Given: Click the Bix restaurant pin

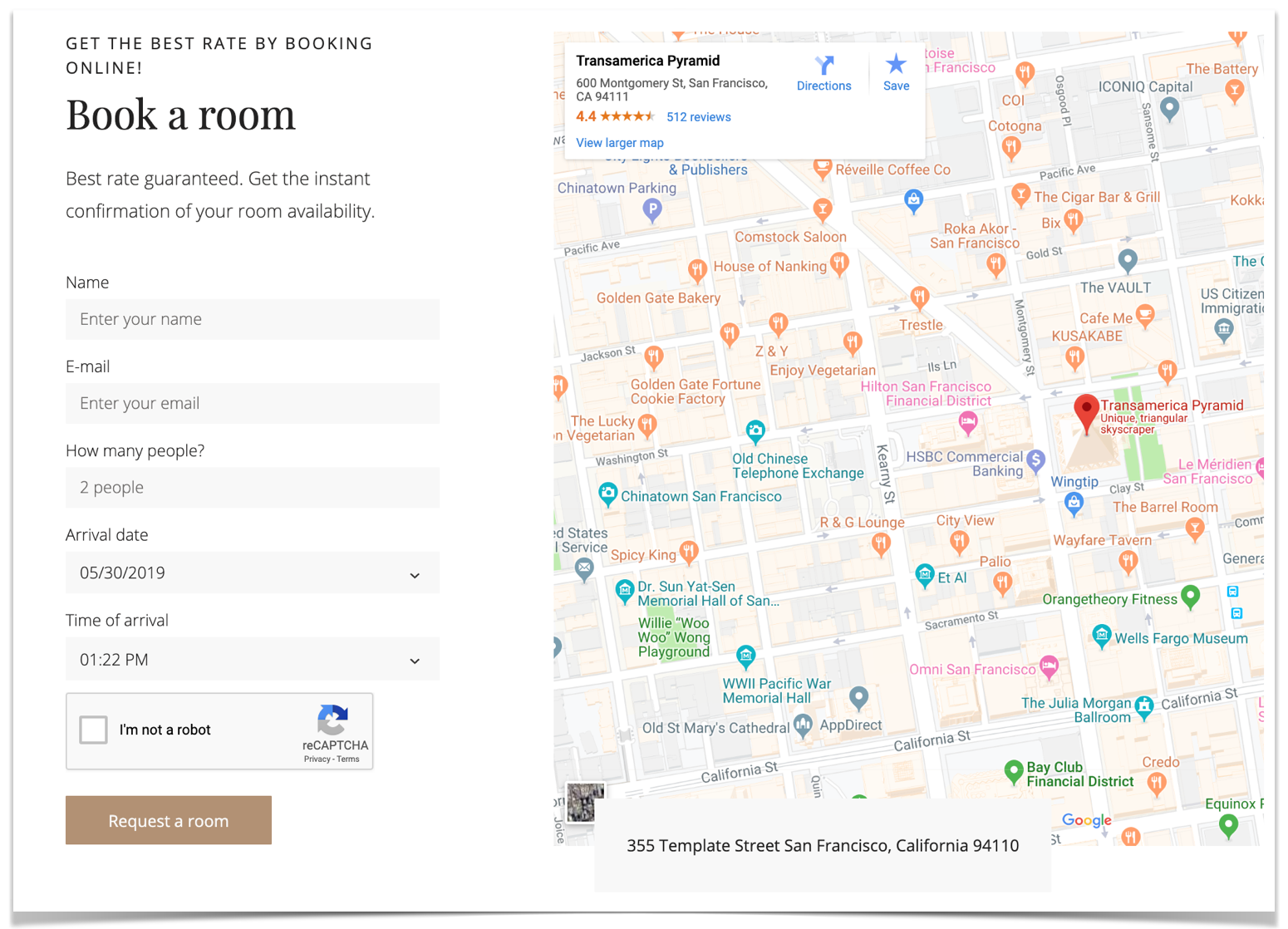Looking at the screenshot, I should coord(1074,221).
